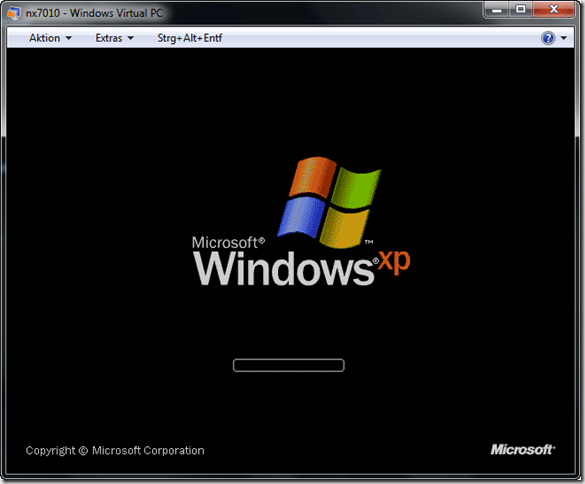Viewport: 585px width, 484px height.
Task: Expand the arrow beside the help icon
Action: (x=564, y=38)
